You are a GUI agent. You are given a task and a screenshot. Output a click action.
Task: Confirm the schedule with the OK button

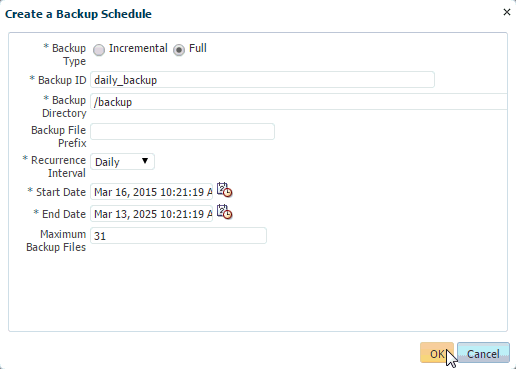click(437, 353)
